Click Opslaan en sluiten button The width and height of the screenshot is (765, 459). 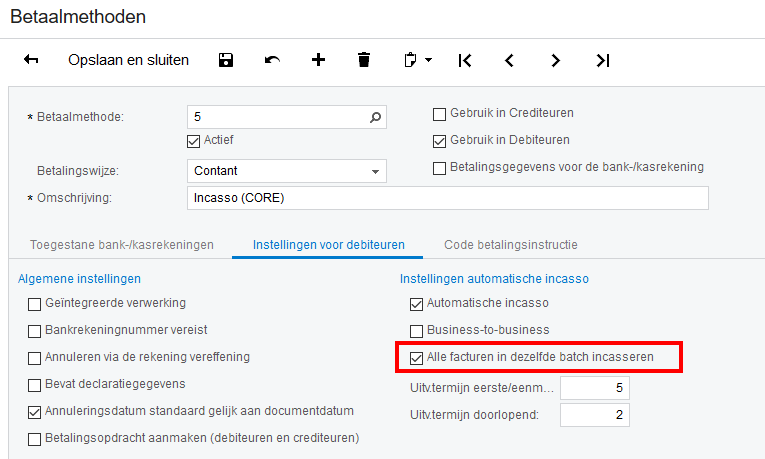coord(128,60)
